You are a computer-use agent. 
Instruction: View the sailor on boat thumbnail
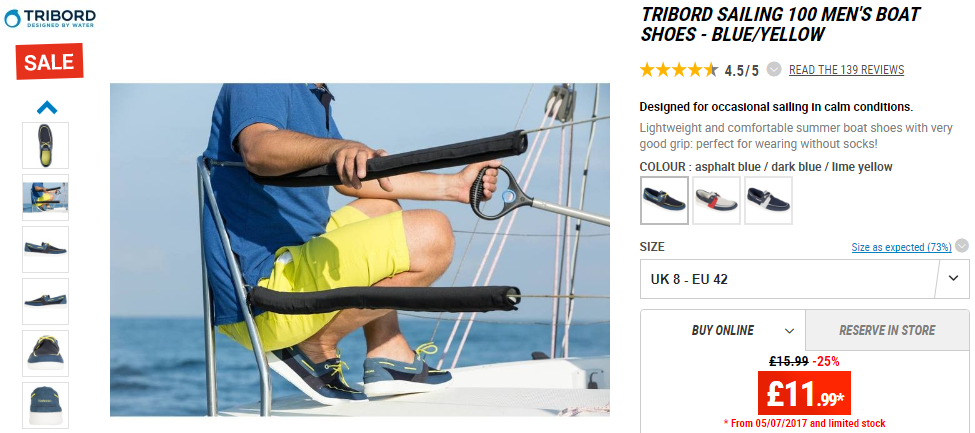(x=45, y=197)
